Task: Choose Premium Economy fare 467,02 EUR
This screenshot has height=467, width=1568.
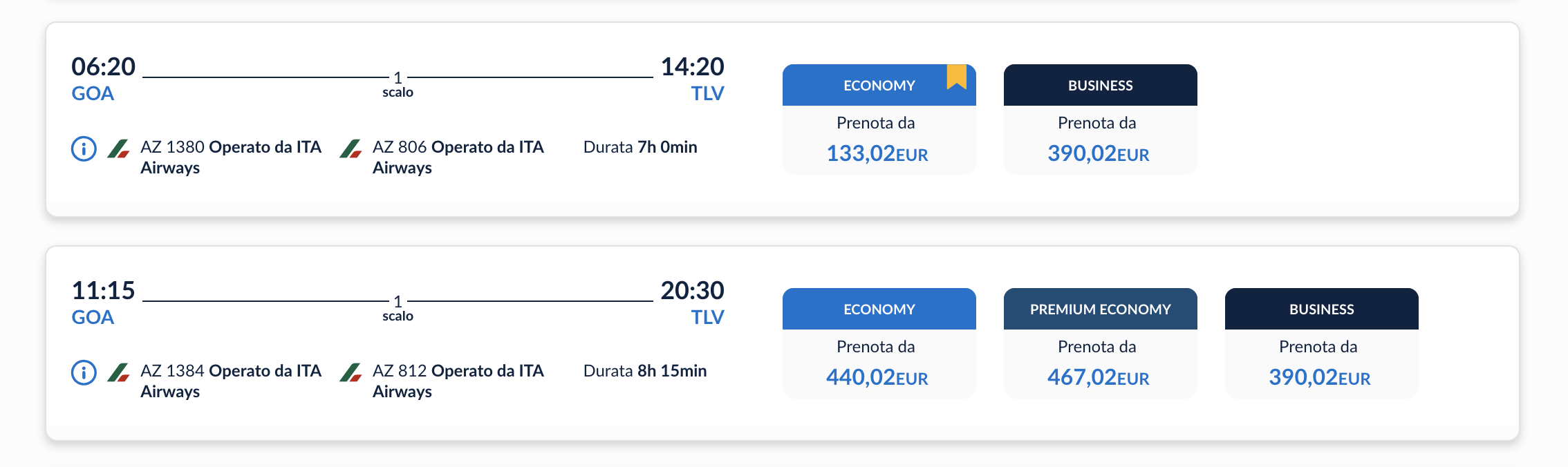Action: point(1100,363)
